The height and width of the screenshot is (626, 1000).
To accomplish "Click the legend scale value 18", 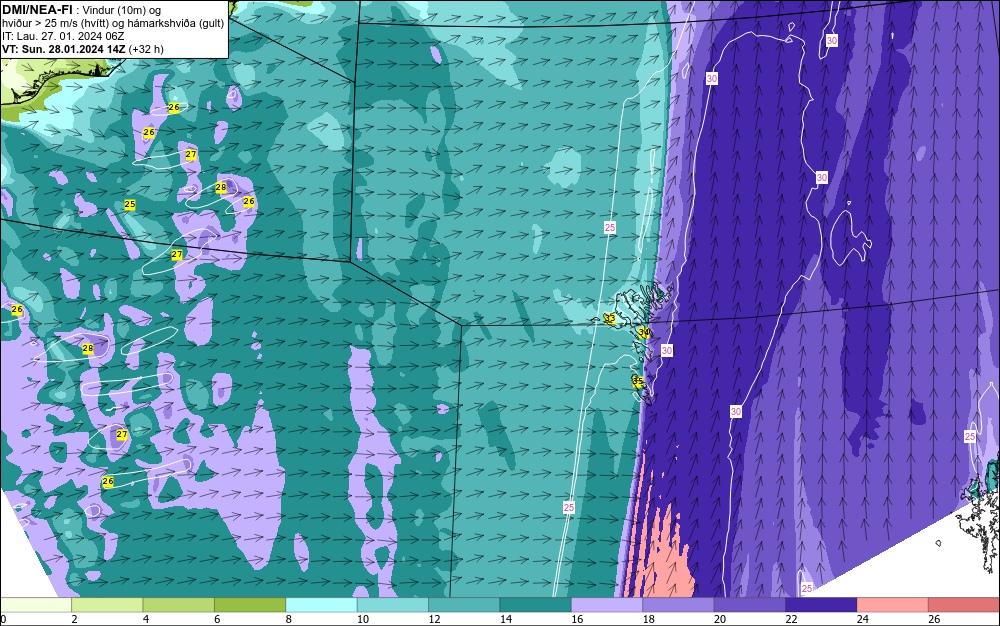I will [649, 619].
